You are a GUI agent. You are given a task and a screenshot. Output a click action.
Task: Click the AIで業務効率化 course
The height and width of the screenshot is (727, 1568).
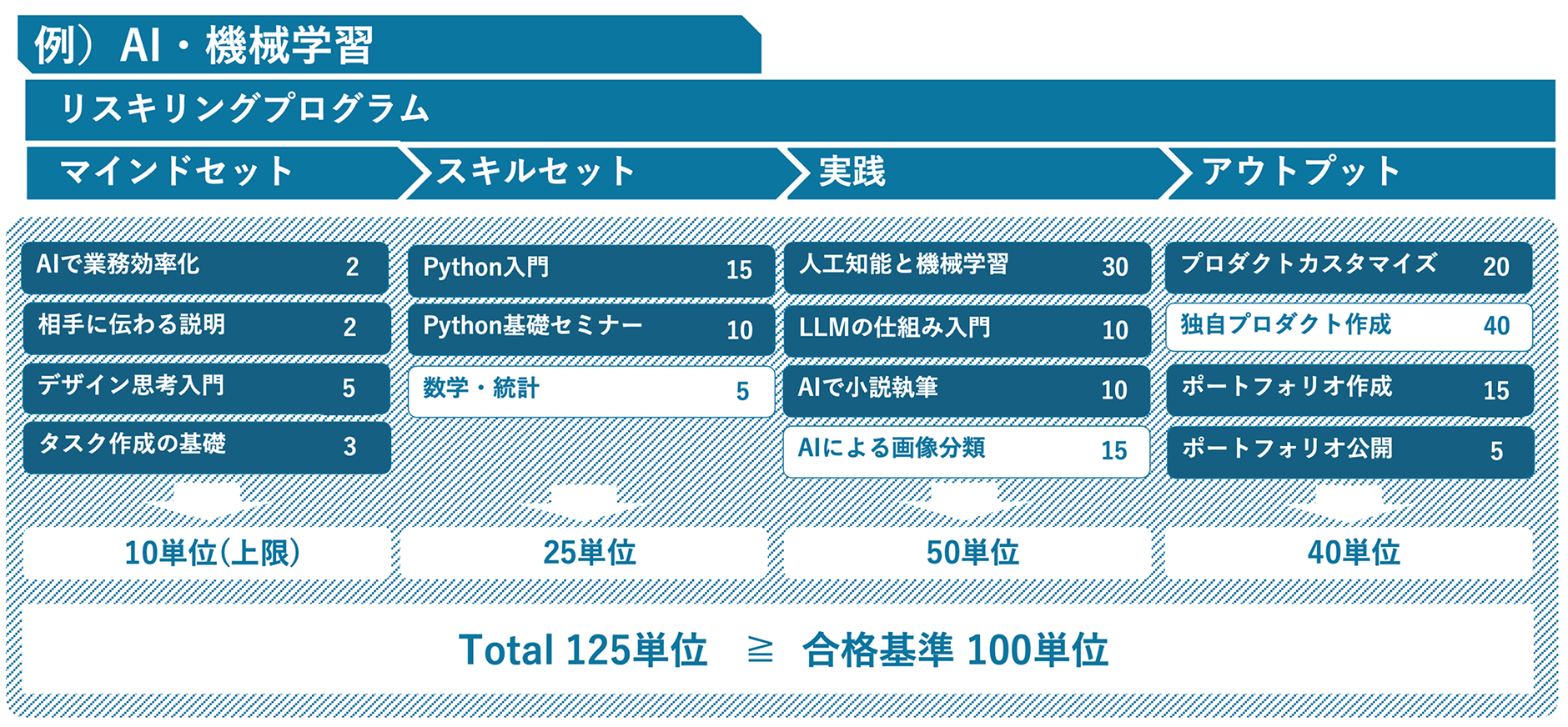pyautogui.click(x=205, y=267)
